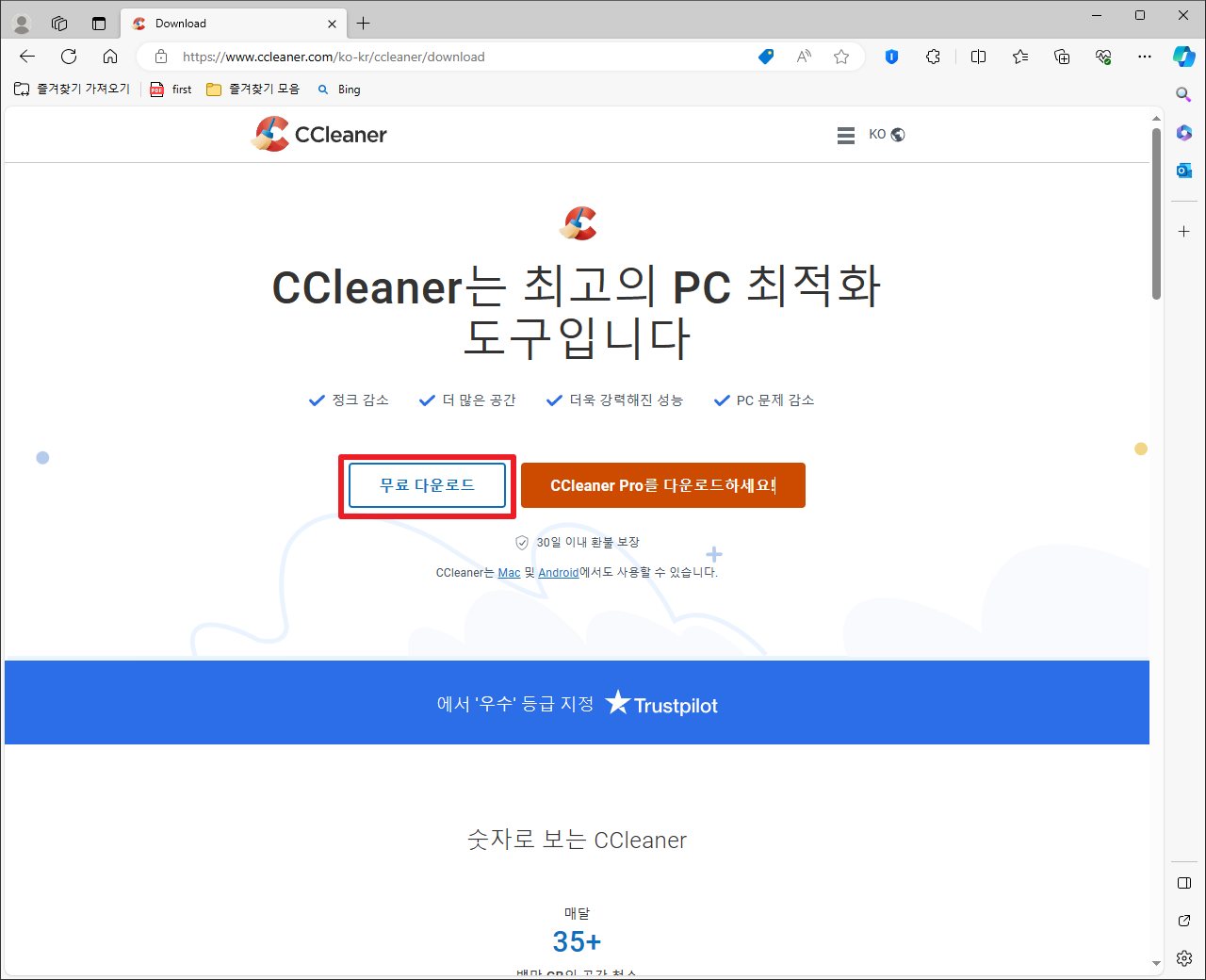Open the Extensions puzzle icon
1206x980 pixels.
pyautogui.click(x=933, y=57)
